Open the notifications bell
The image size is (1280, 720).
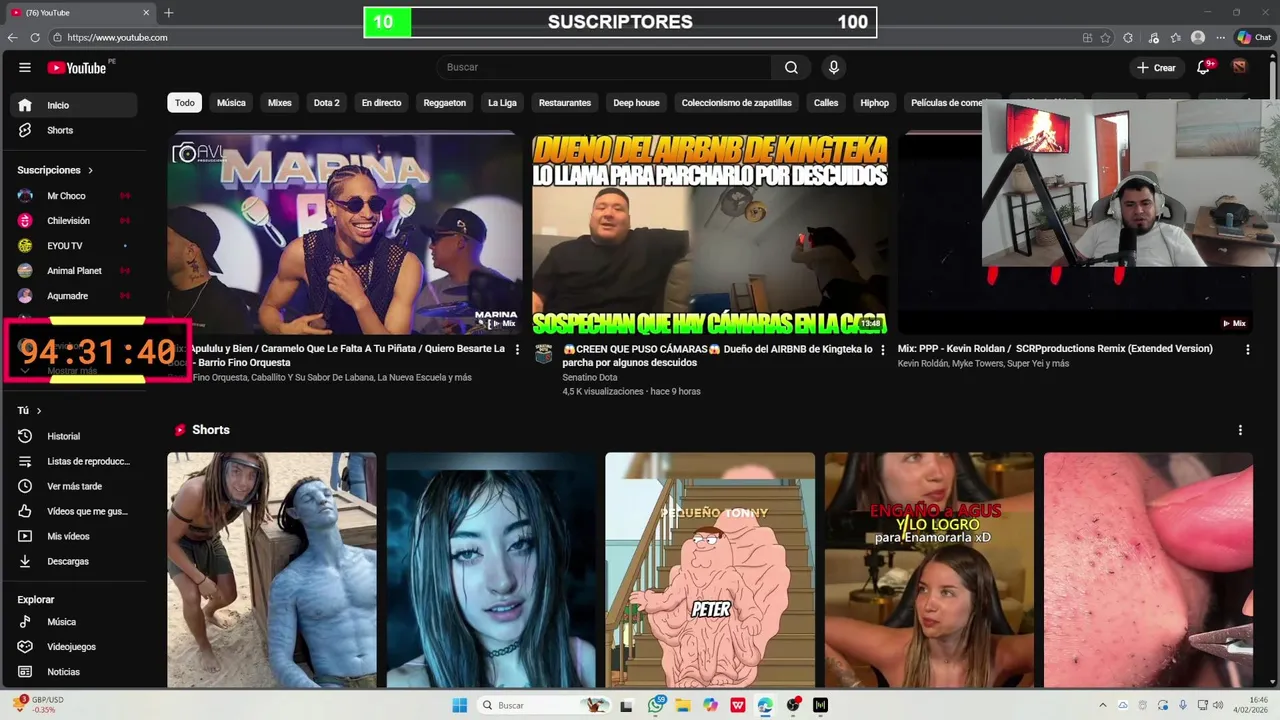click(x=1204, y=67)
